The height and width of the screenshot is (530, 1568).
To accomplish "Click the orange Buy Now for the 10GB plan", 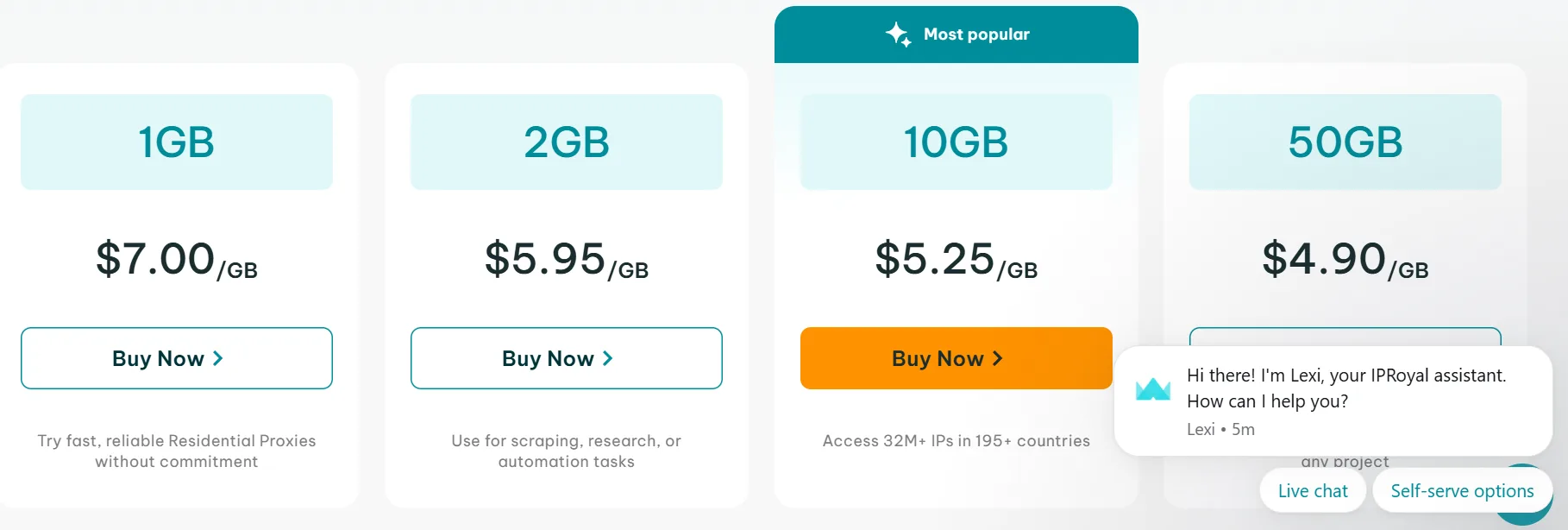I will [x=956, y=357].
